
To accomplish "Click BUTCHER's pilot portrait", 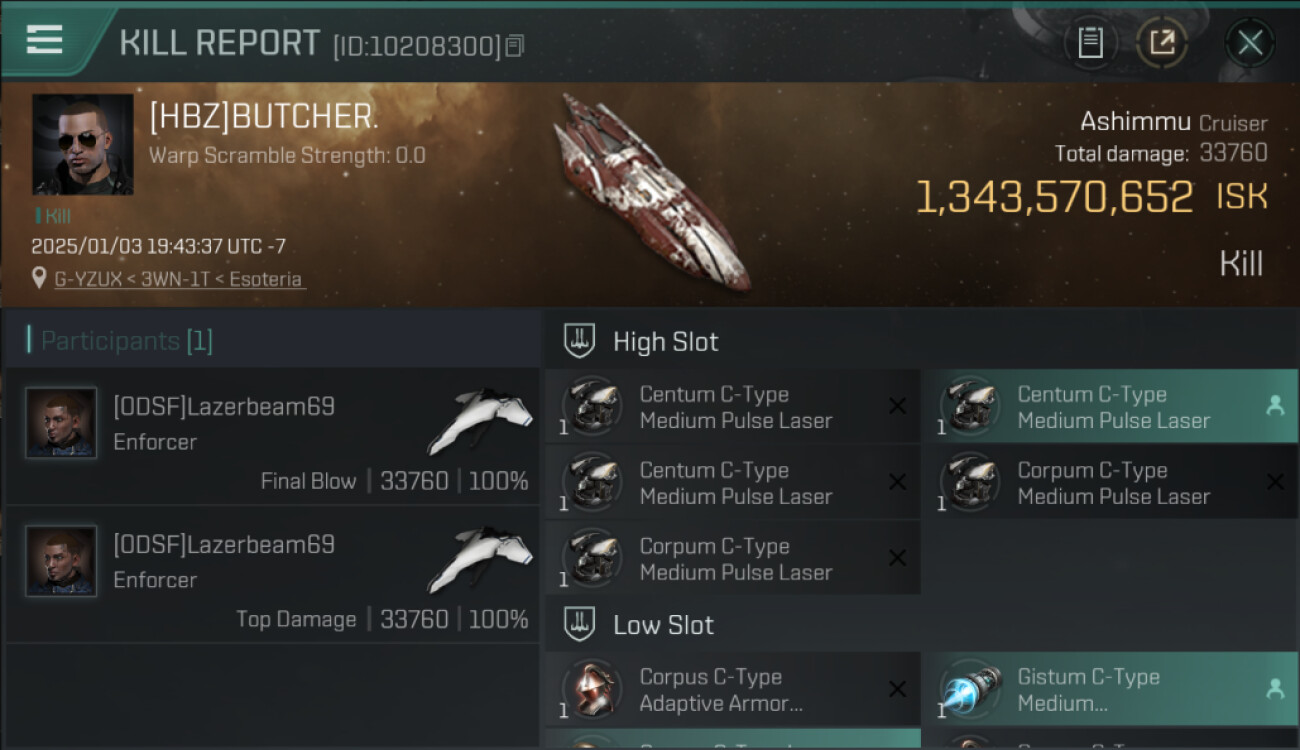I will 83,144.
